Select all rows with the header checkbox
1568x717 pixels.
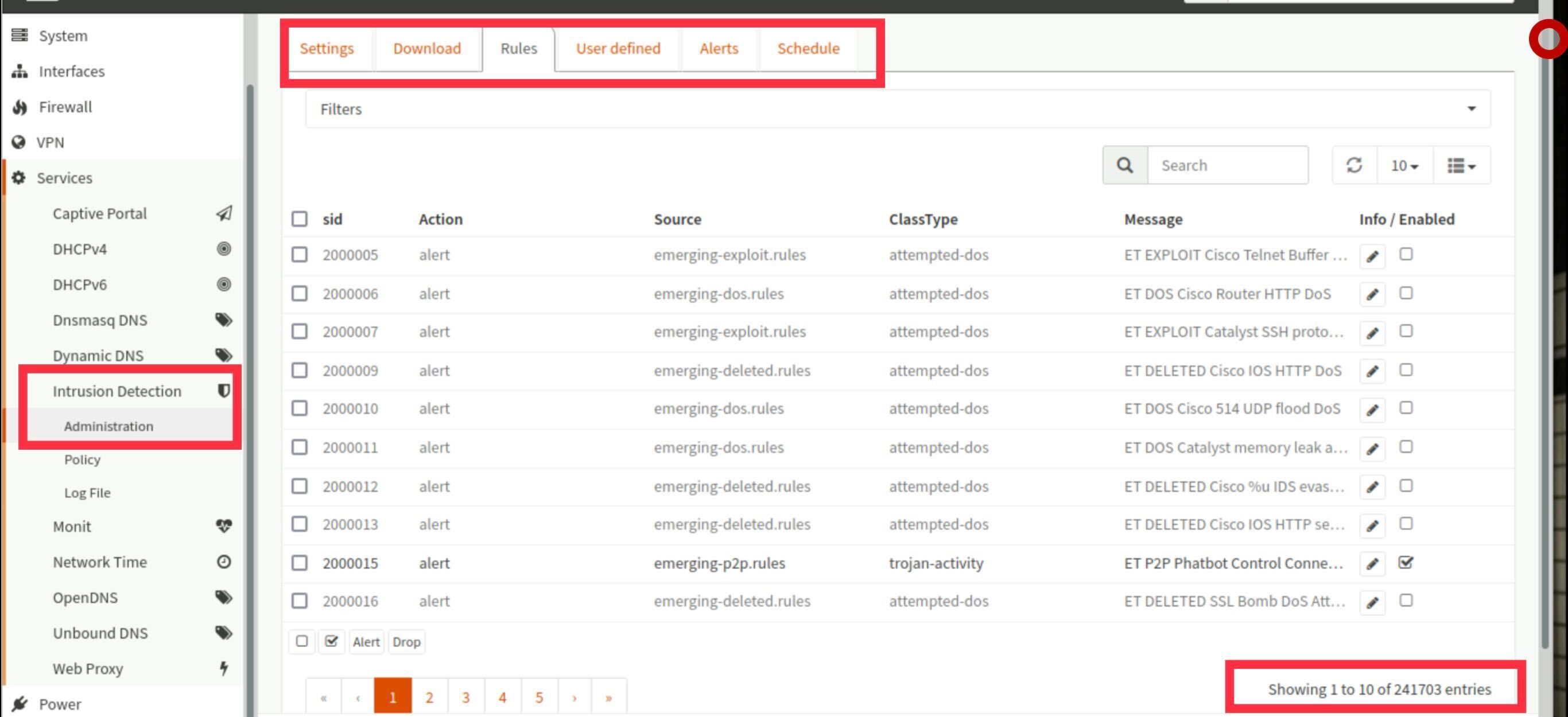tap(299, 219)
